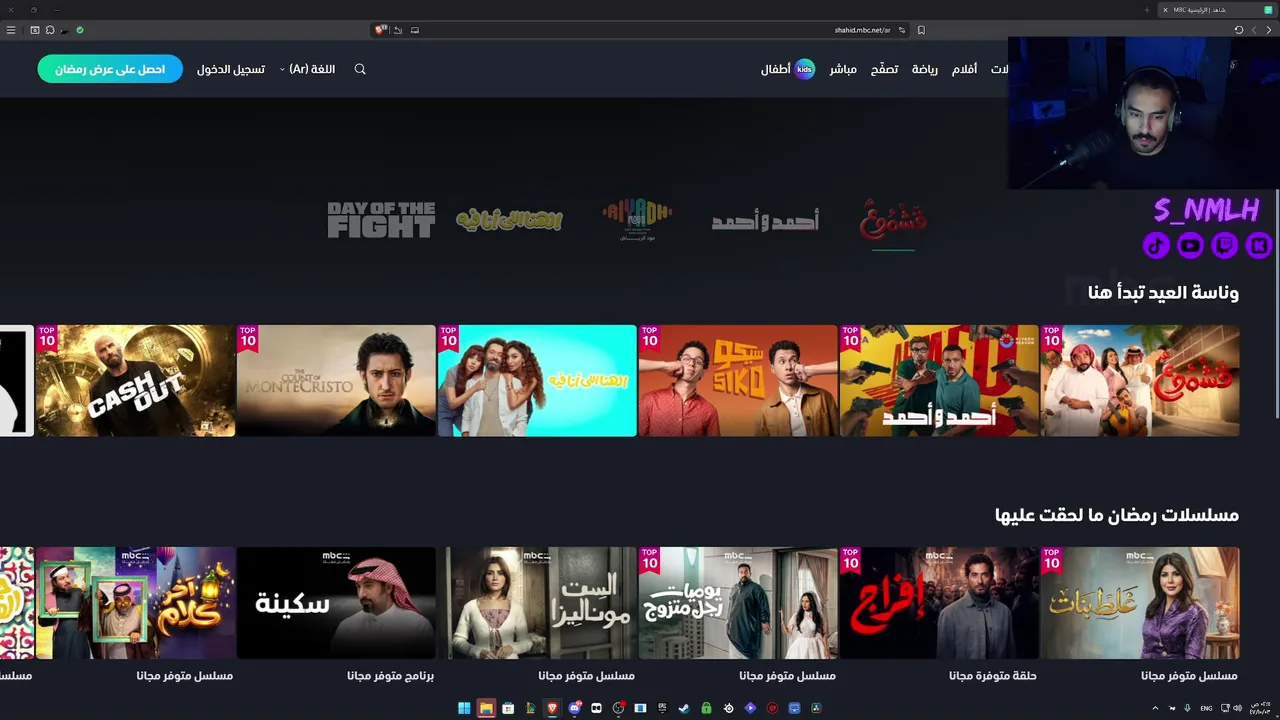The width and height of the screenshot is (1280, 720).
Task: Expand the اللغة (Ar) language dropdown
Action: click(307, 69)
